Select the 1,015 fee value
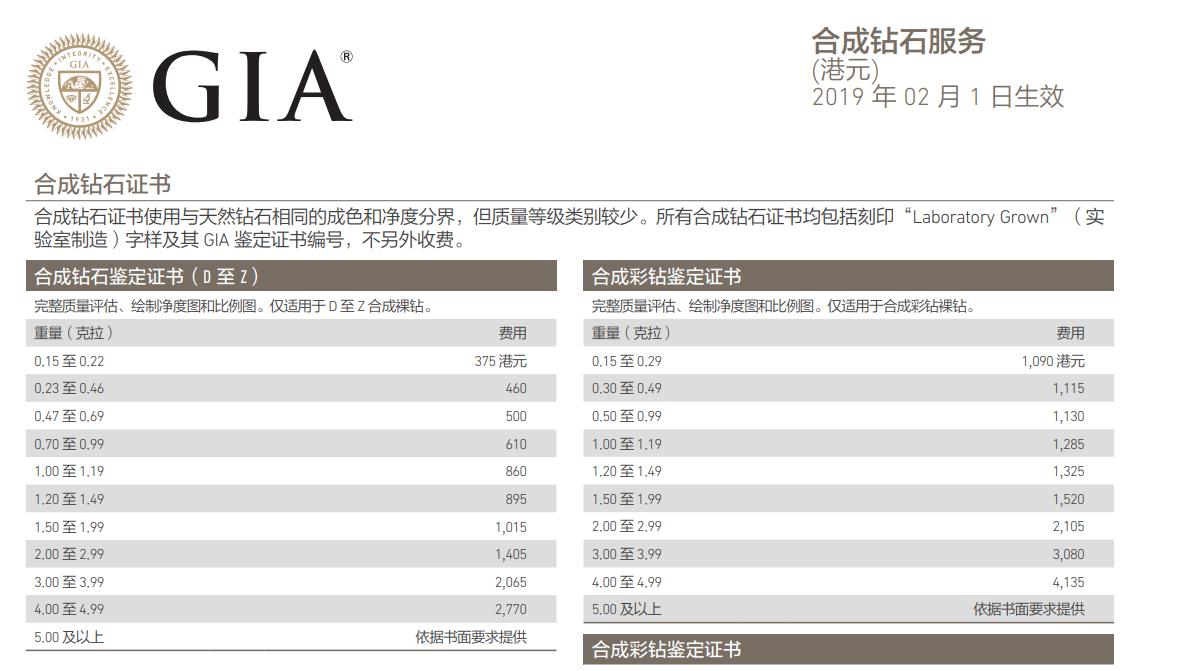 (x=511, y=527)
